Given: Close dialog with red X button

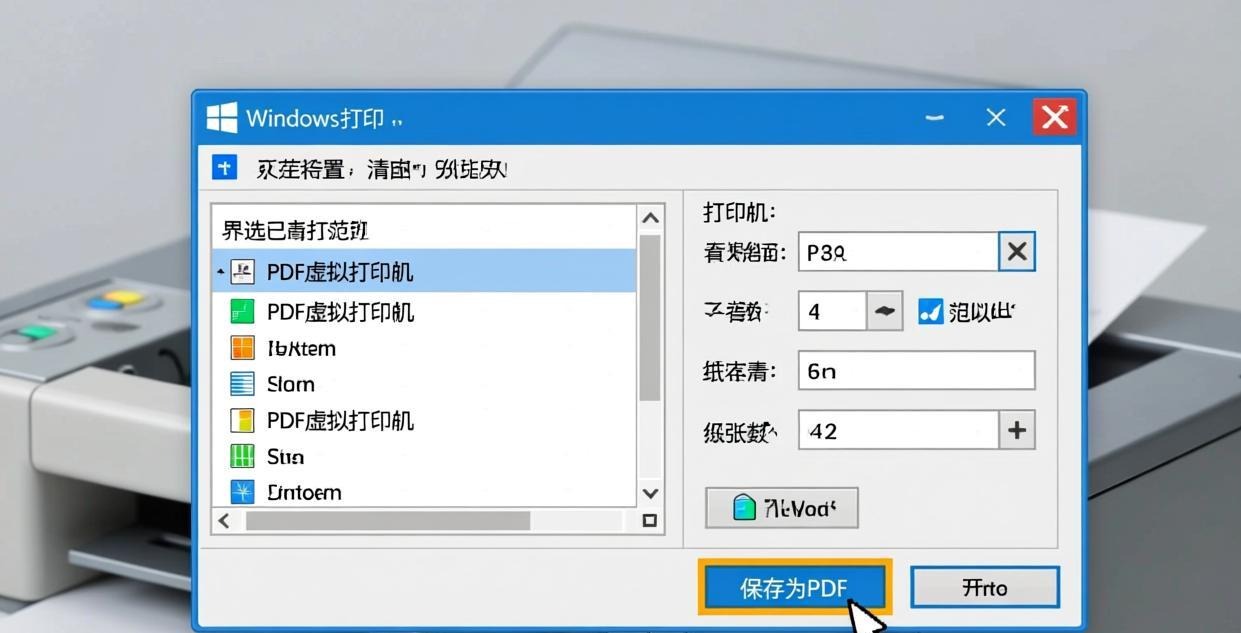Looking at the screenshot, I should pyautogui.click(x=1055, y=118).
